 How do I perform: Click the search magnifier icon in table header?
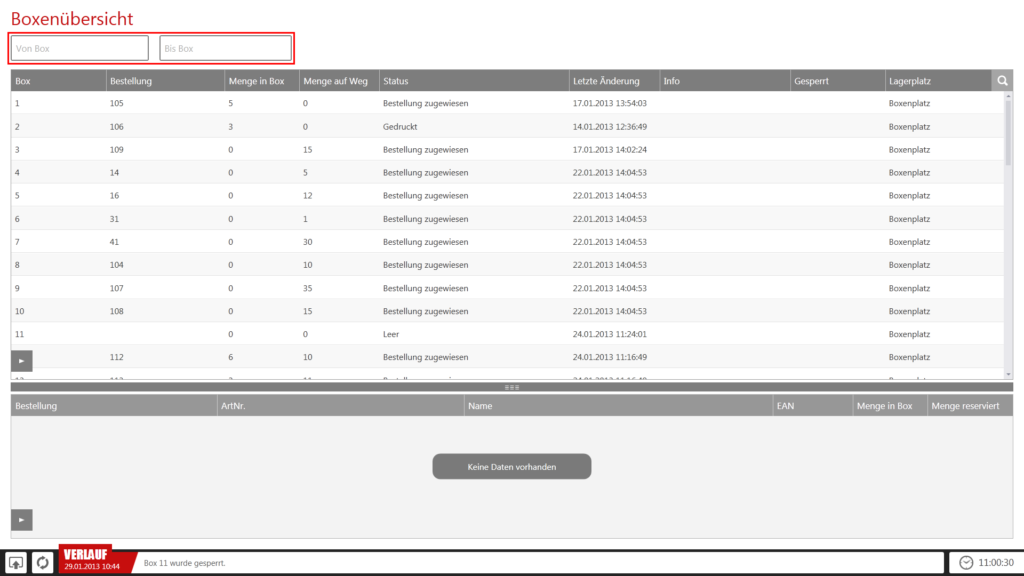1002,81
